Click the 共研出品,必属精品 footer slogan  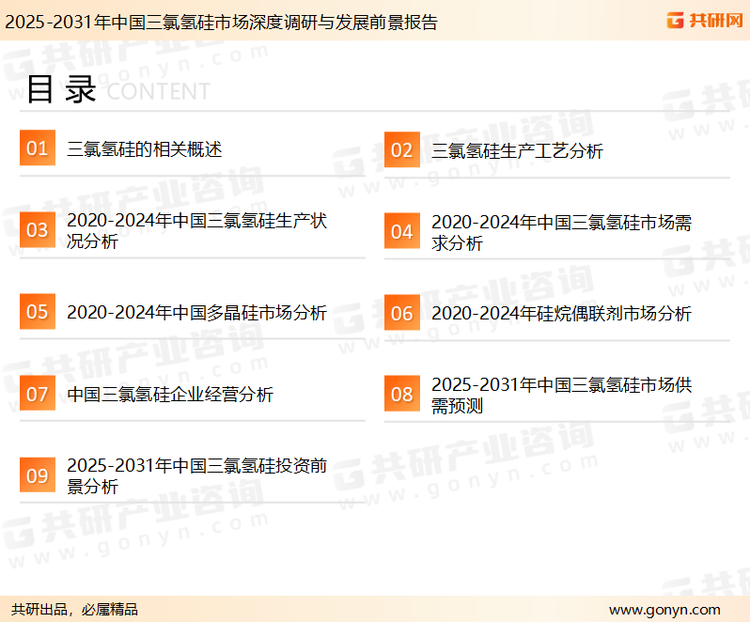coord(74,610)
